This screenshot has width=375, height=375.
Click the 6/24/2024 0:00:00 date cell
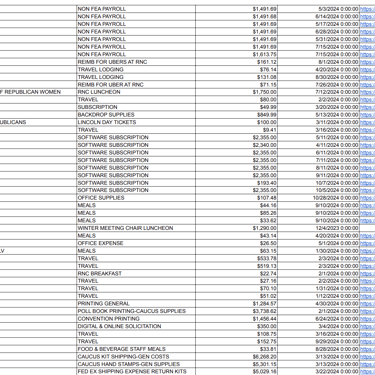point(318,319)
